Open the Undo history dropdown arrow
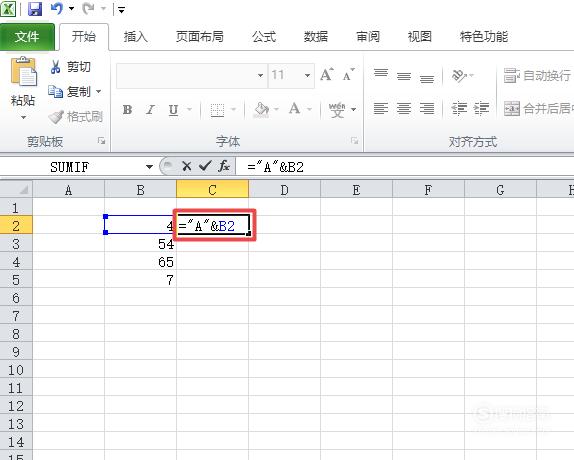The width and height of the screenshot is (574, 460). coord(71,8)
